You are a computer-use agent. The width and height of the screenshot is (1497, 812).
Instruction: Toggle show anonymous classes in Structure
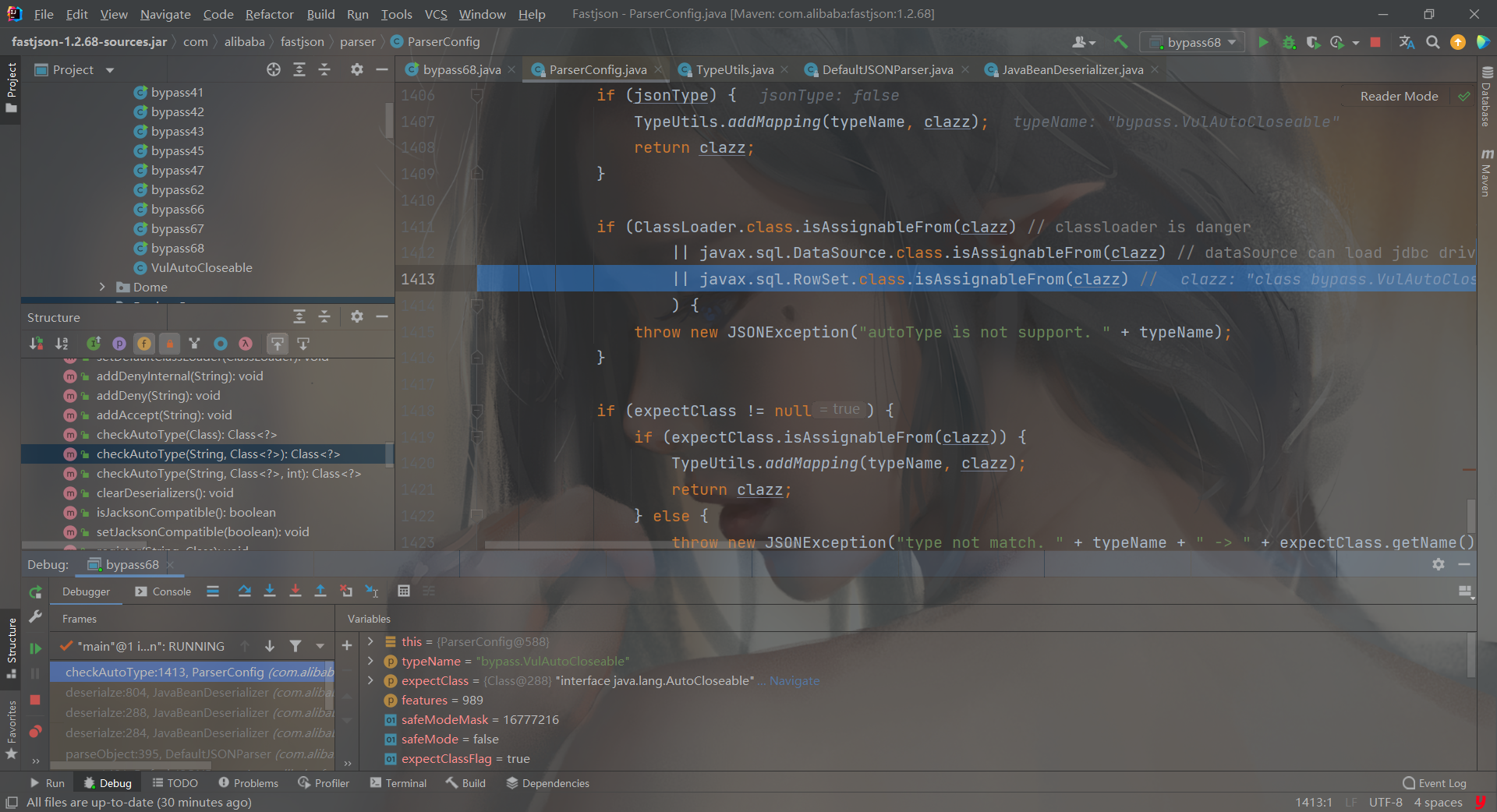click(x=221, y=344)
